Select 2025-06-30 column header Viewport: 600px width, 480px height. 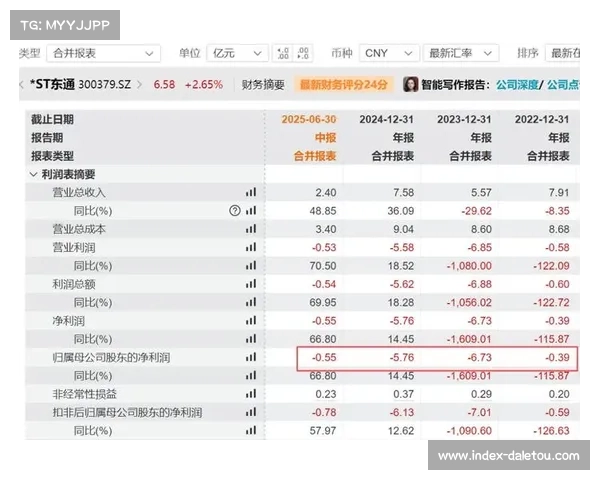[309, 119]
